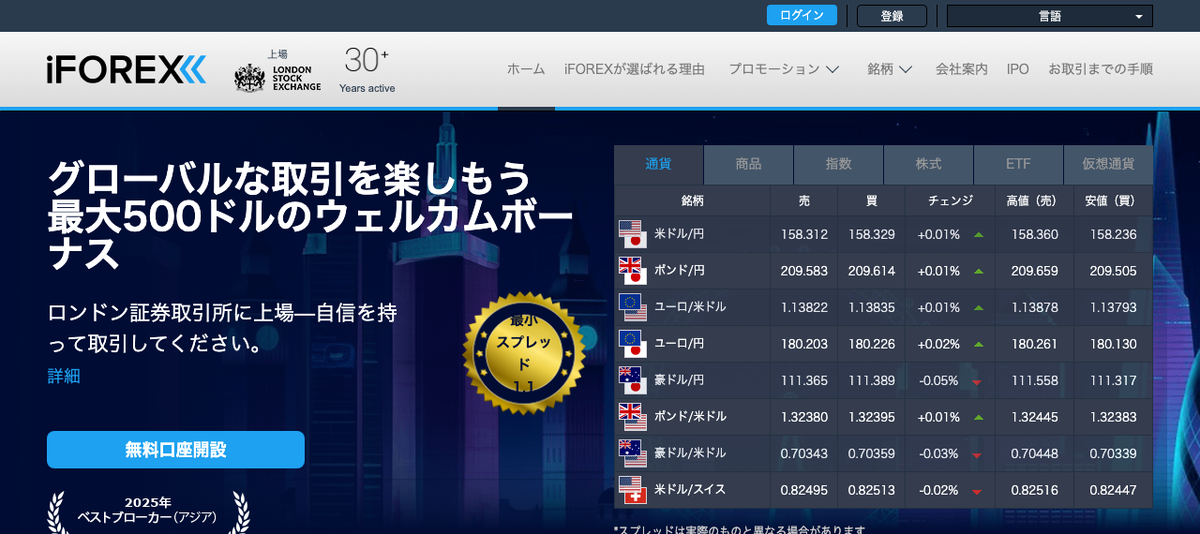This screenshot has height=534, width=1200.
Task: Switch to the ETF tab
Action: click(x=1018, y=164)
